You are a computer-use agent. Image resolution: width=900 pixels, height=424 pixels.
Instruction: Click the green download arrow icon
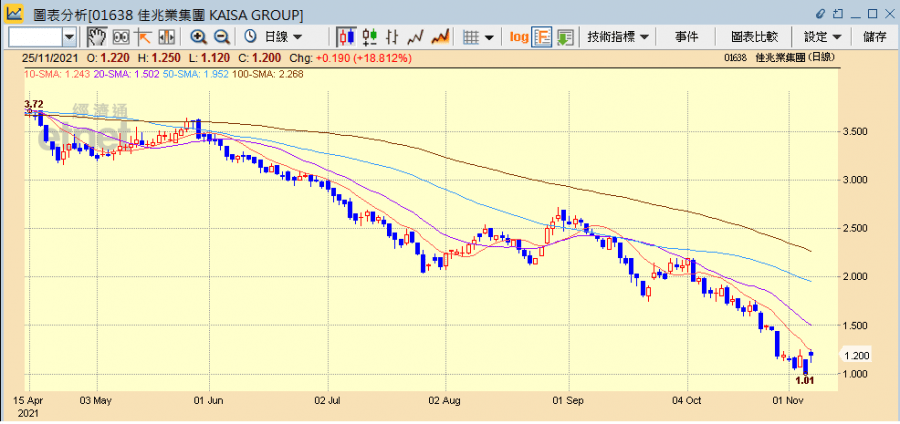click(565, 37)
